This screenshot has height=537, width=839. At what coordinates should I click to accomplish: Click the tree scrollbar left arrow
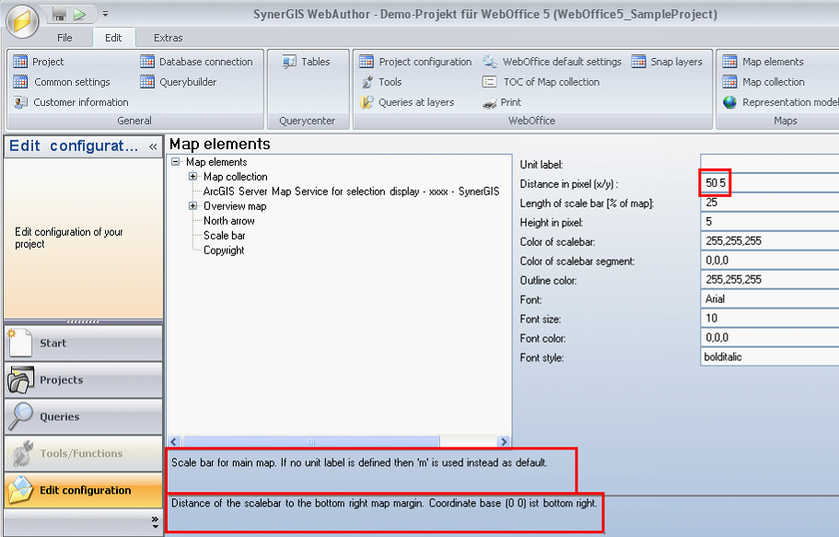[174, 442]
